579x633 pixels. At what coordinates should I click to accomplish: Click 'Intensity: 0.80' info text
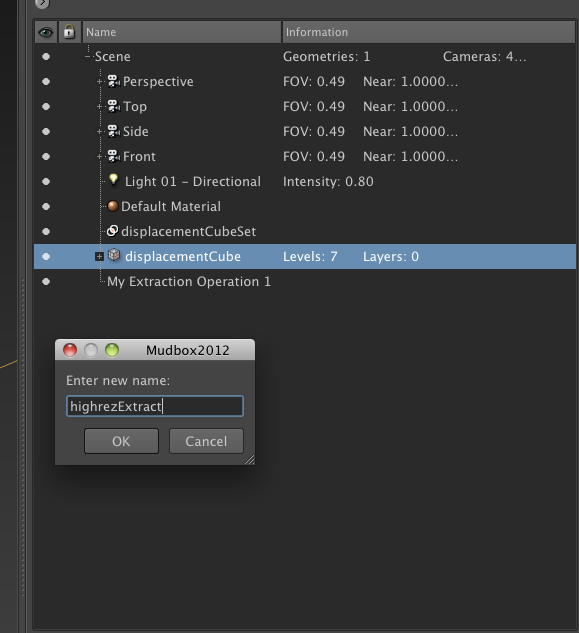(328, 182)
